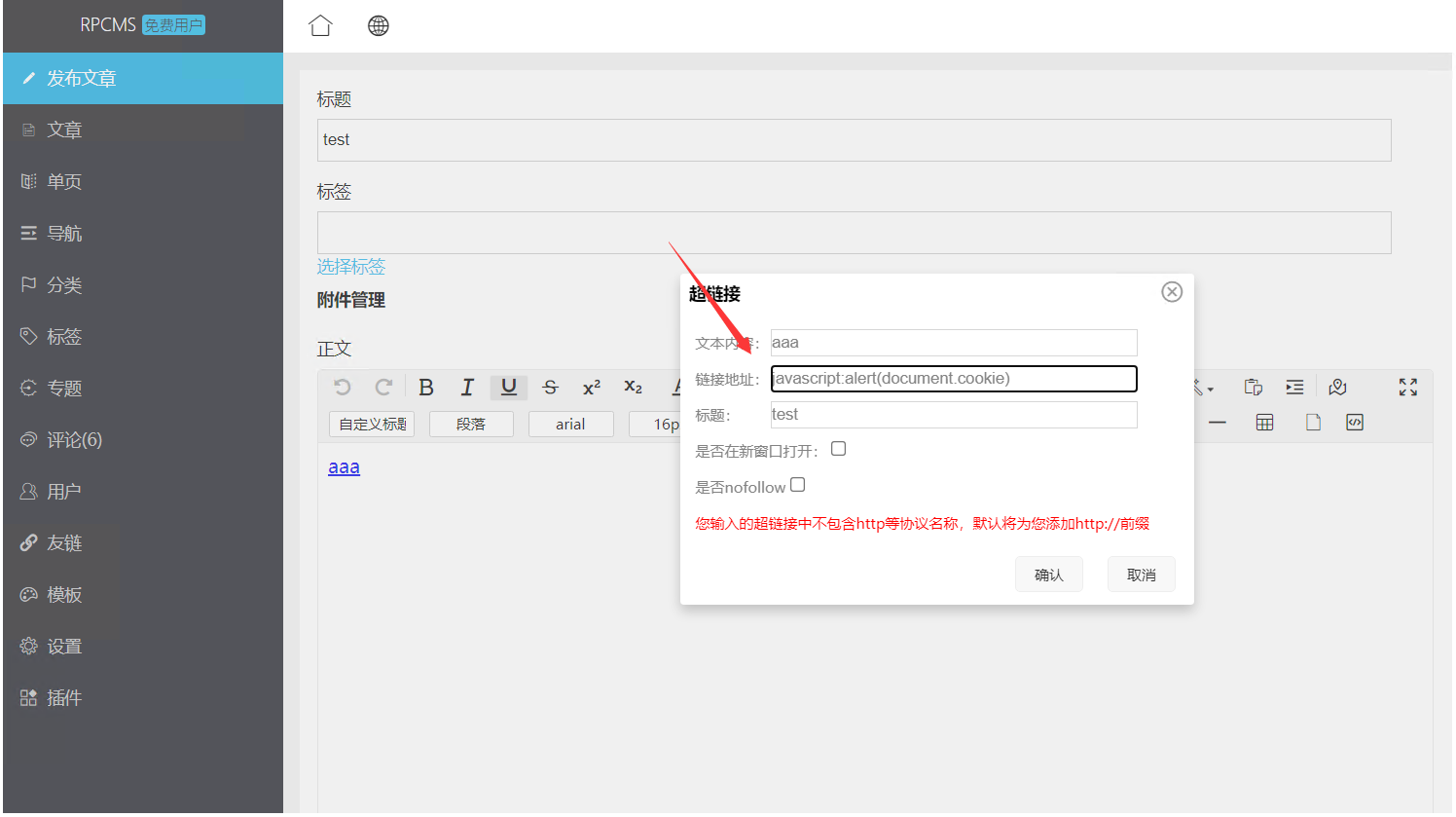Open the 段落 paragraph dropdown
This screenshot has height=817, width=1456.
click(471, 425)
